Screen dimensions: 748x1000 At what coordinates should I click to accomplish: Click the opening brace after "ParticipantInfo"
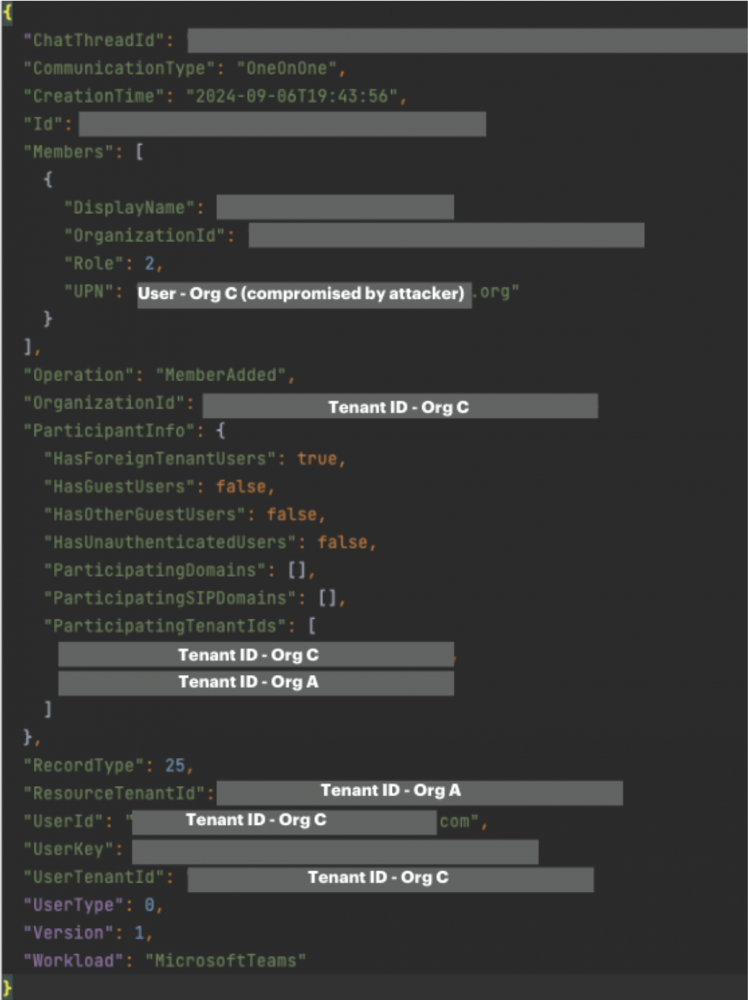point(221,431)
